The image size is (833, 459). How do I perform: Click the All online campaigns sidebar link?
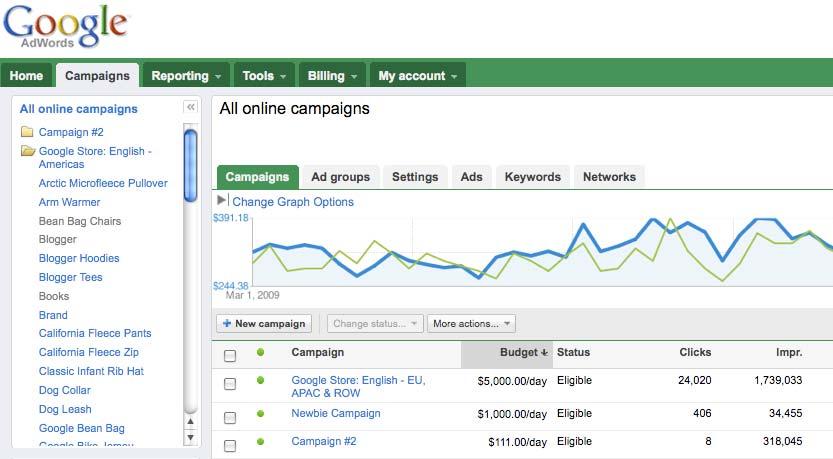pos(79,109)
